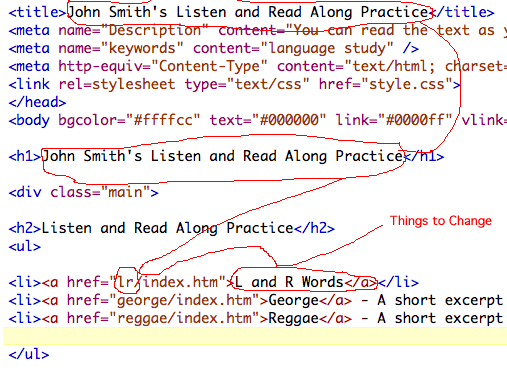The height and width of the screenshot is (389, 507).
Task: Click h2 text 'Listen and Read Along Practice'
Action: (168, 229)
